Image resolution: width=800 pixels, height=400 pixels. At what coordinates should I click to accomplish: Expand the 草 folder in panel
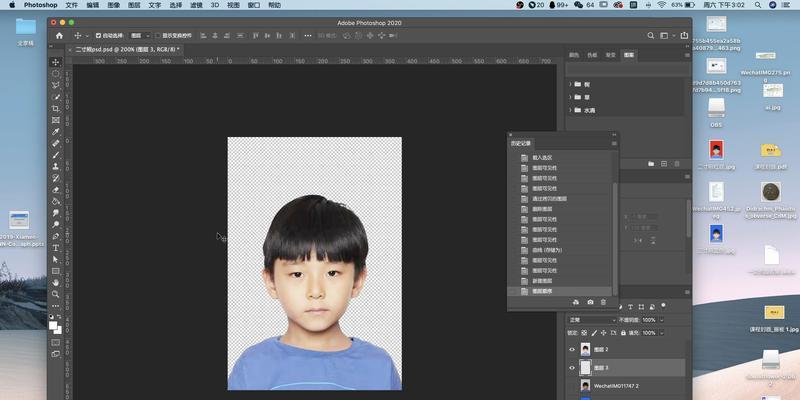point(570,97)
